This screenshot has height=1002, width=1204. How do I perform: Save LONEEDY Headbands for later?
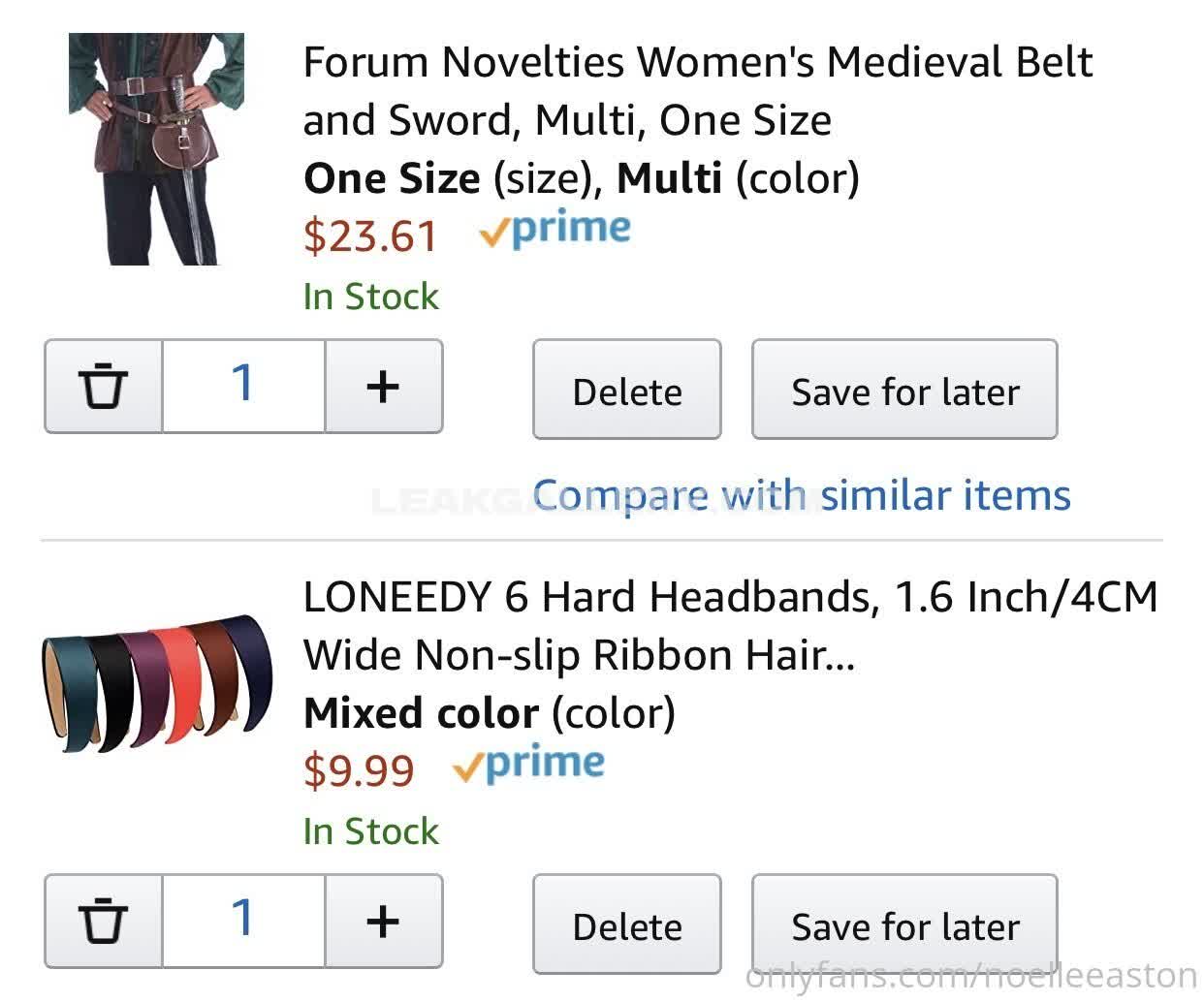pyautogui.click(x=904, y=924)
